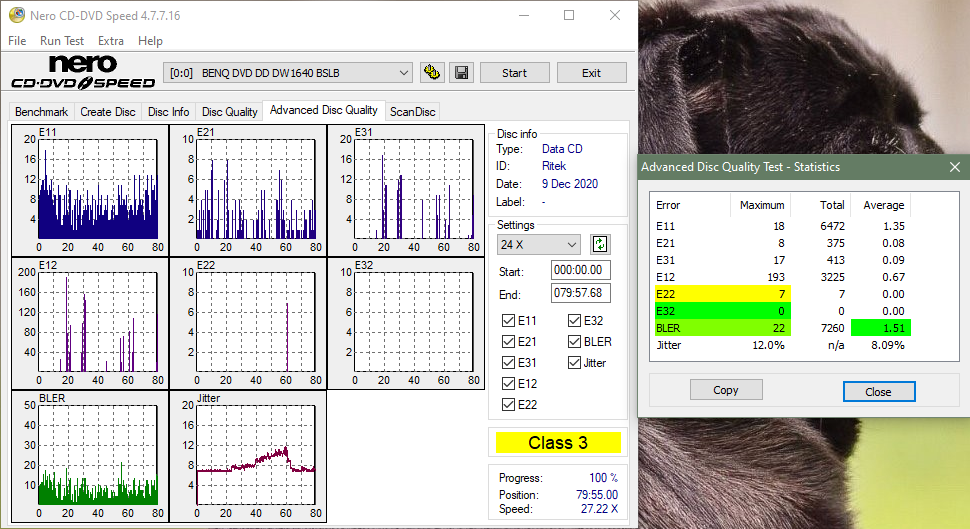The width and height of the screenshot is (970, 529).
Task: Click the End time input field
Action: click(580, 293)
